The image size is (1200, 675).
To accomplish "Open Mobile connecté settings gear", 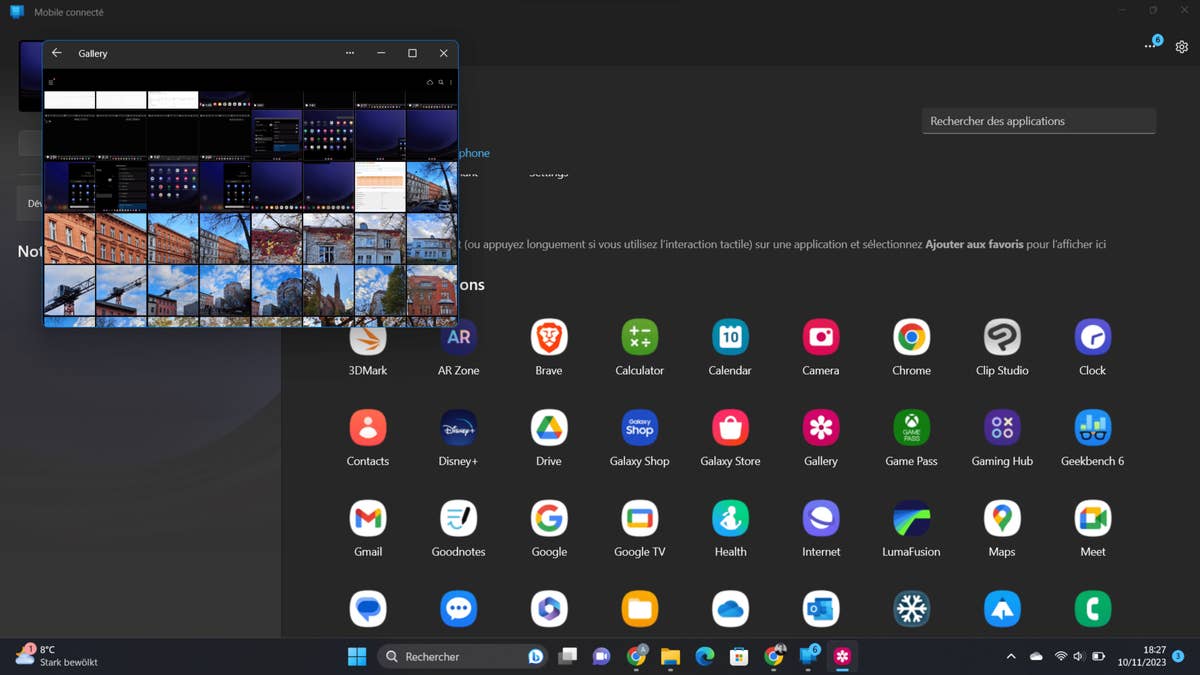I will point(1181,47).
